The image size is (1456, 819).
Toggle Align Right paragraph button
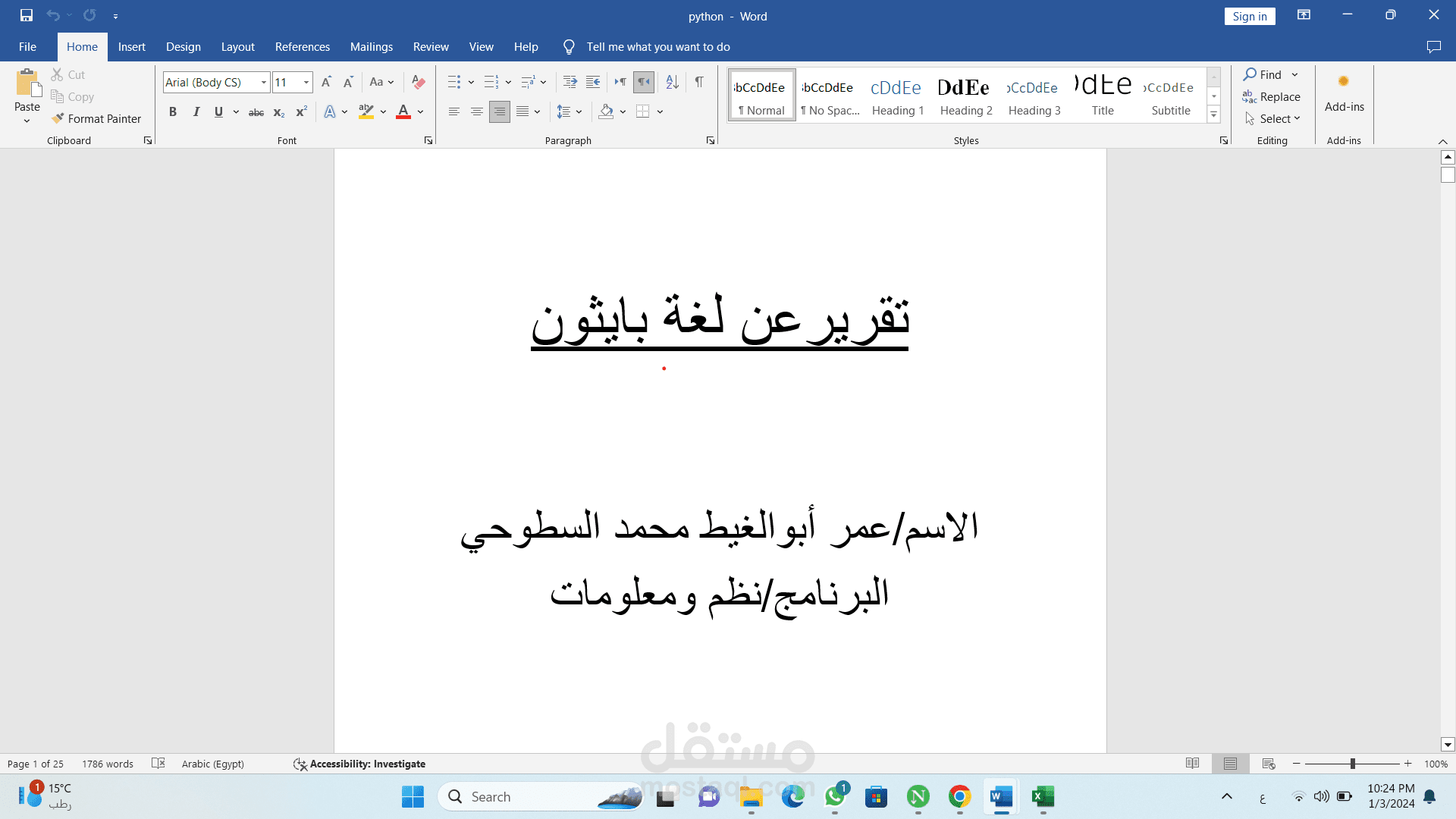click(x=500, y=112)
